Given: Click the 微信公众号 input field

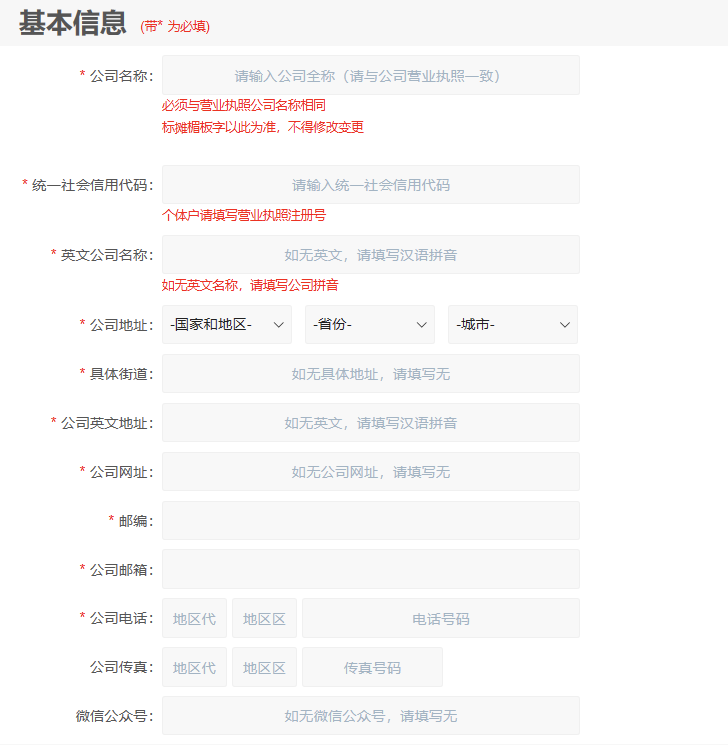Looking at the screenshot, I should coord(371,716).
